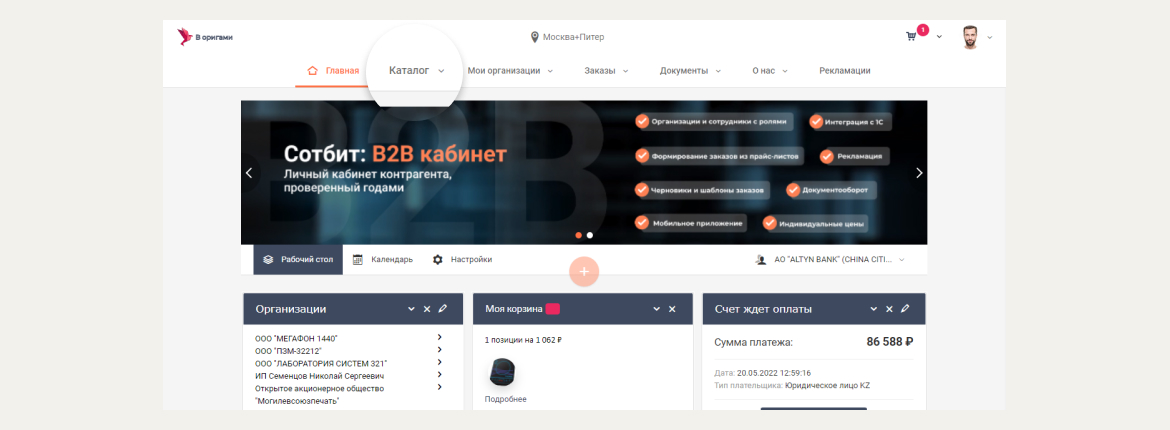Open the AO "ALTYN BANK" organization selector

[x=830, y=260]
